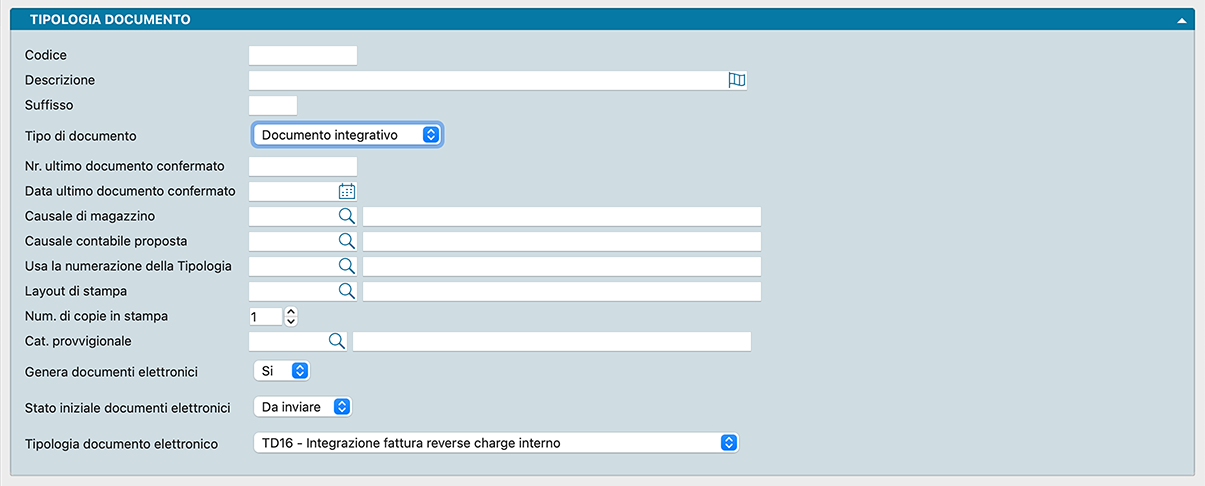Click the Data ultimo documento confermato field
The height and width of the screenshot is (486, 1205).
(292, 191)
